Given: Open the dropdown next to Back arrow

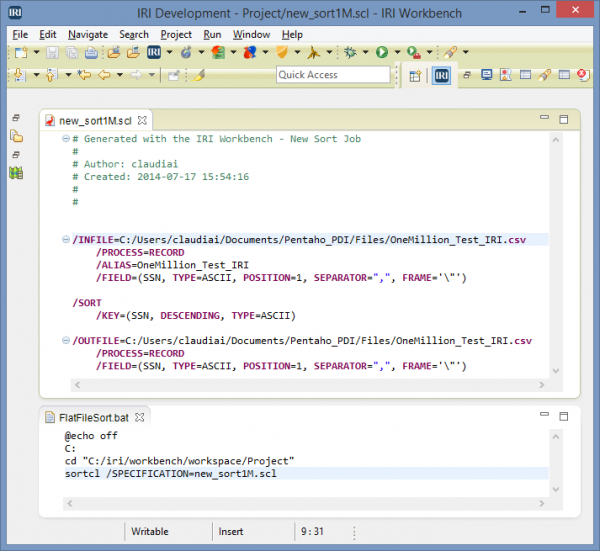Looking at the screenshot, I should (x=120, y=75).
